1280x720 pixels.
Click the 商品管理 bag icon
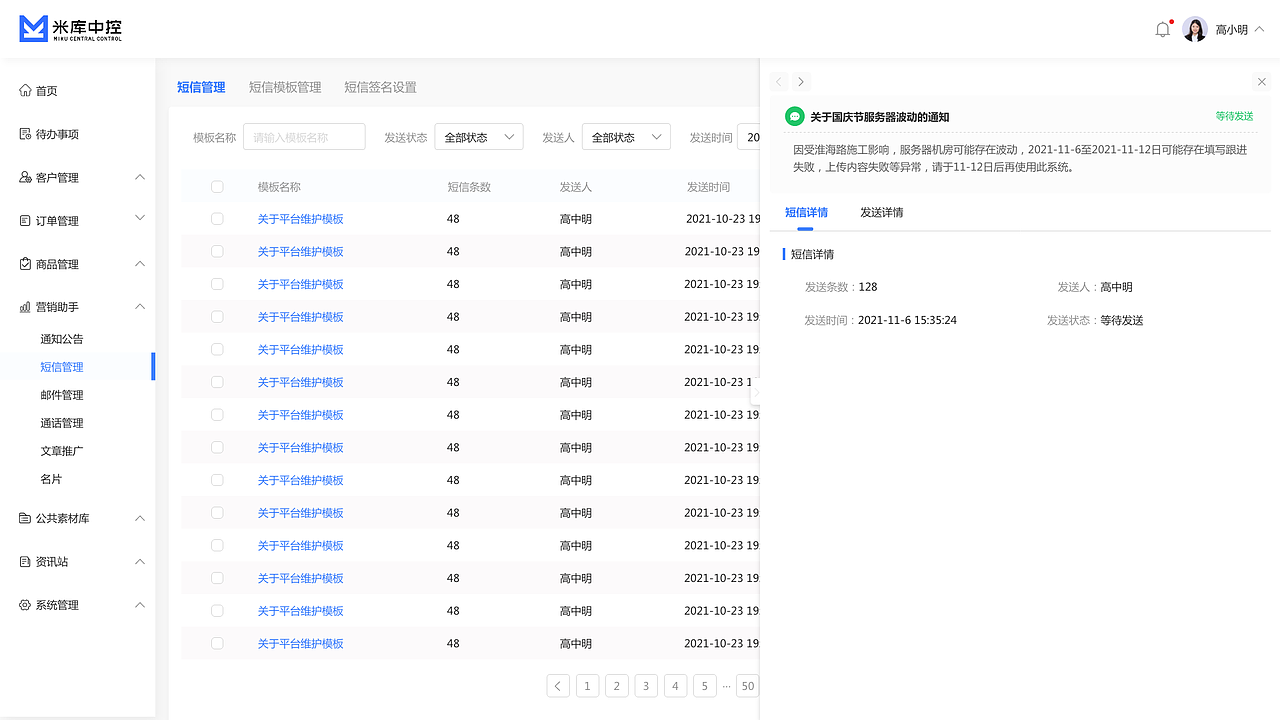25,264
